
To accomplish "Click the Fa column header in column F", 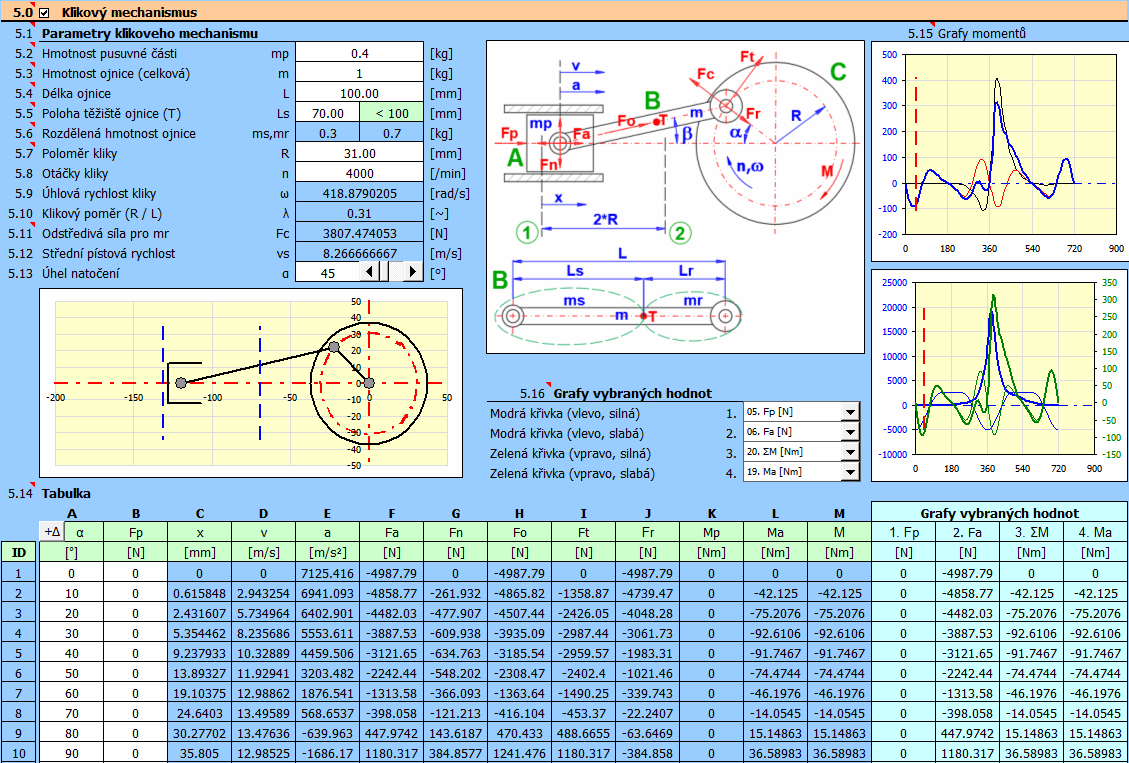I will (x=391, y=533).
